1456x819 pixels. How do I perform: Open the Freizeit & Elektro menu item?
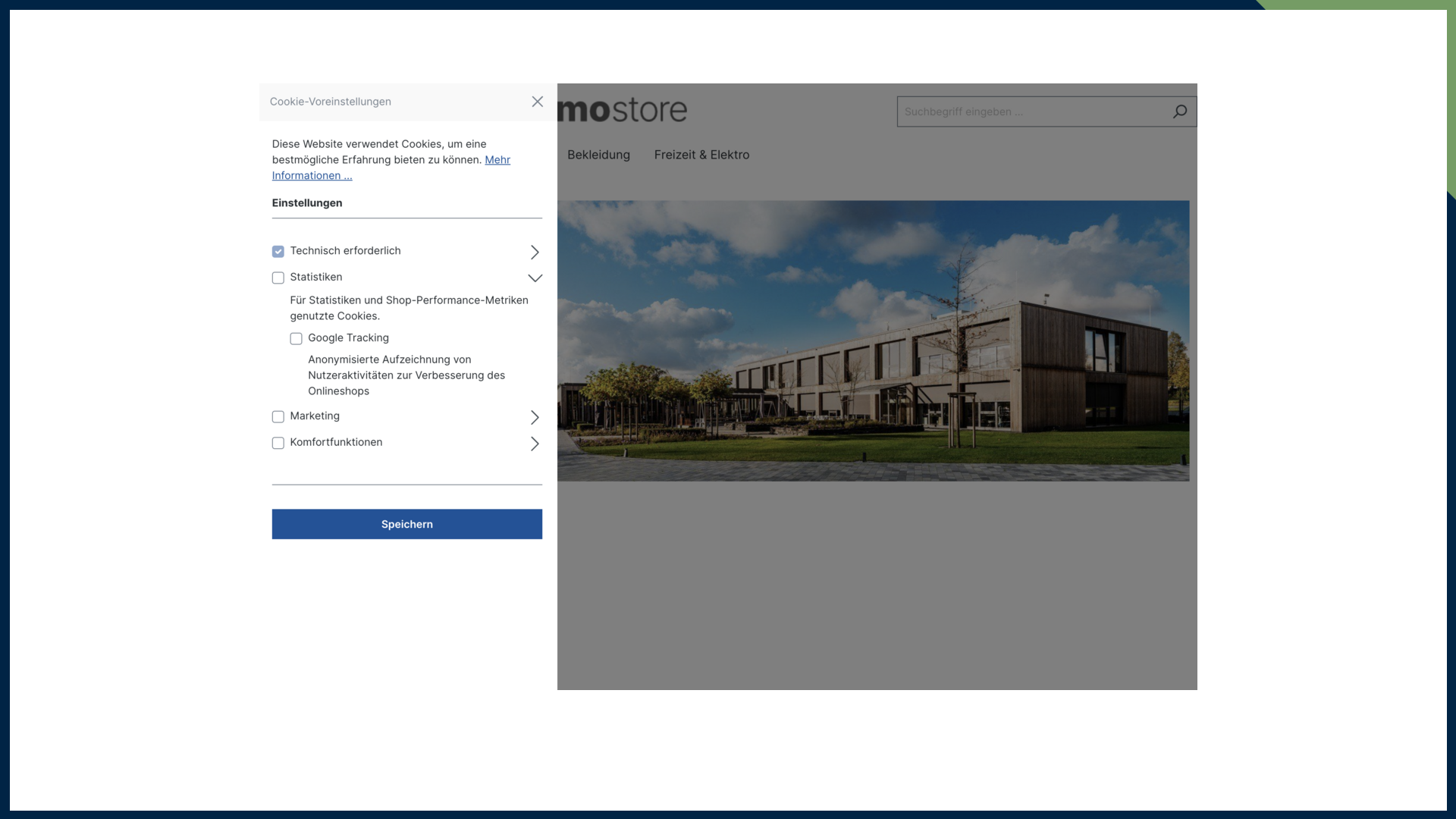pos(701,155)
